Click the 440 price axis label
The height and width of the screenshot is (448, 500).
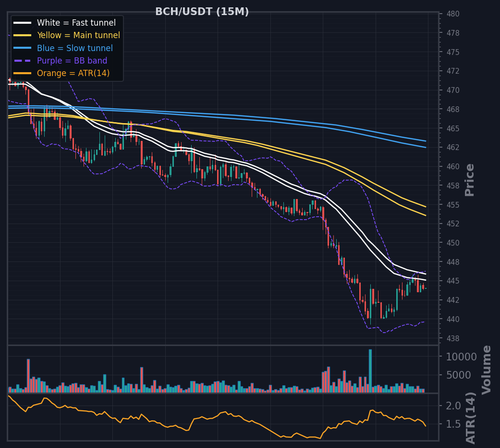click(453, 319)
